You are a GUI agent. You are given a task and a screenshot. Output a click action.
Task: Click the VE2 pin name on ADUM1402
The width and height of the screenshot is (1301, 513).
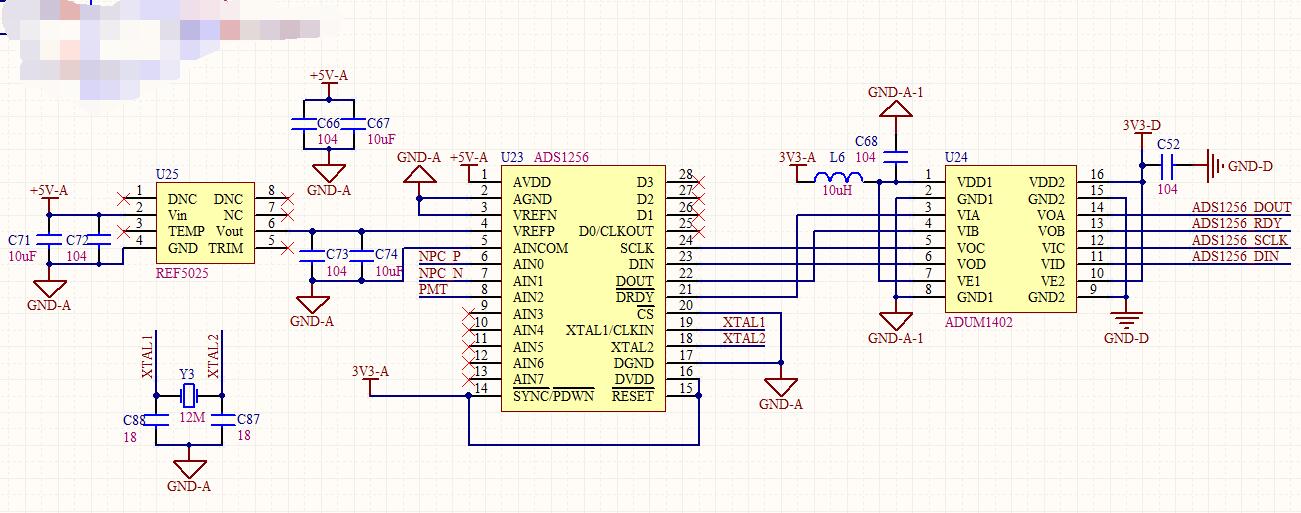click(1052, 281)
